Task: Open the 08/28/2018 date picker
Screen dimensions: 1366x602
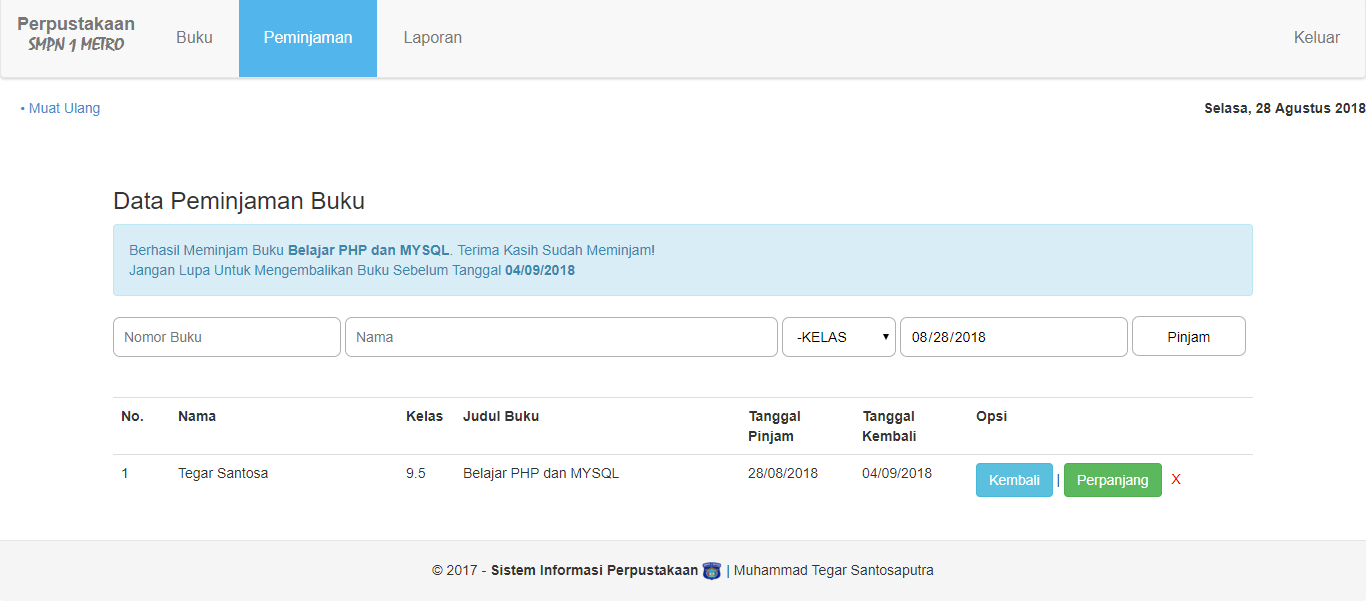Action: click(x=1013, y=337)
